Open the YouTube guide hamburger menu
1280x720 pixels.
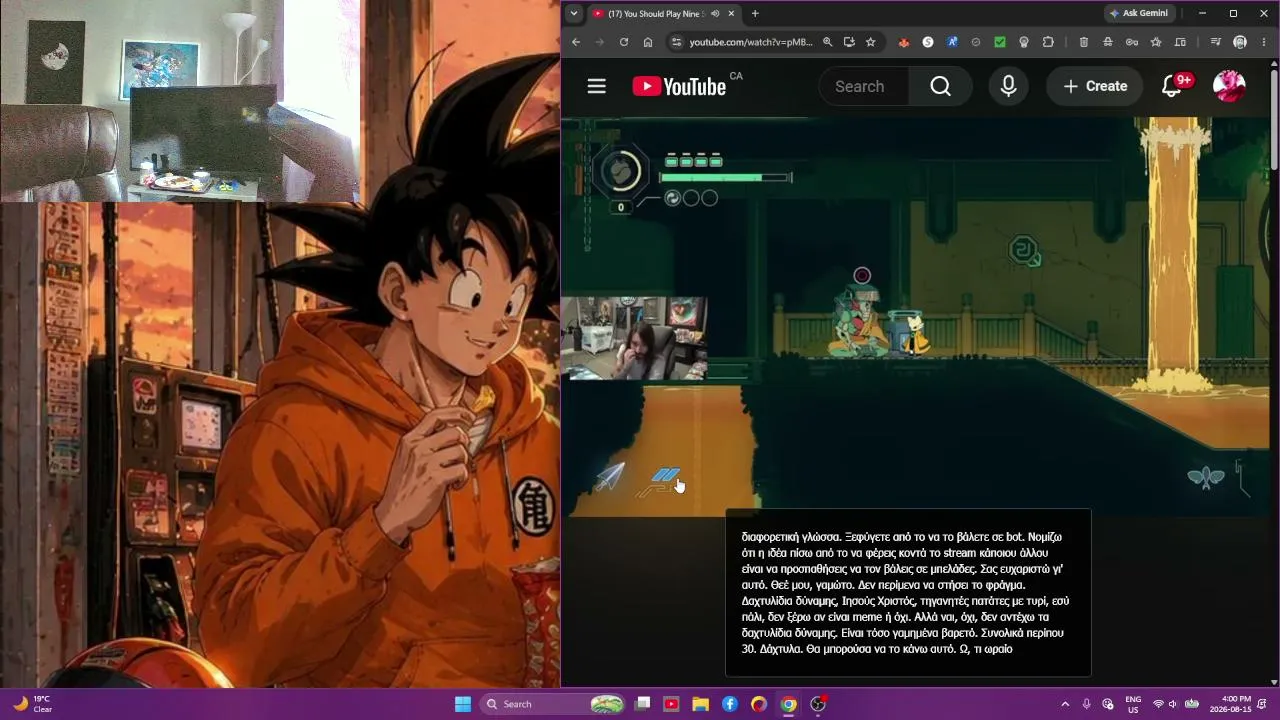597,86
